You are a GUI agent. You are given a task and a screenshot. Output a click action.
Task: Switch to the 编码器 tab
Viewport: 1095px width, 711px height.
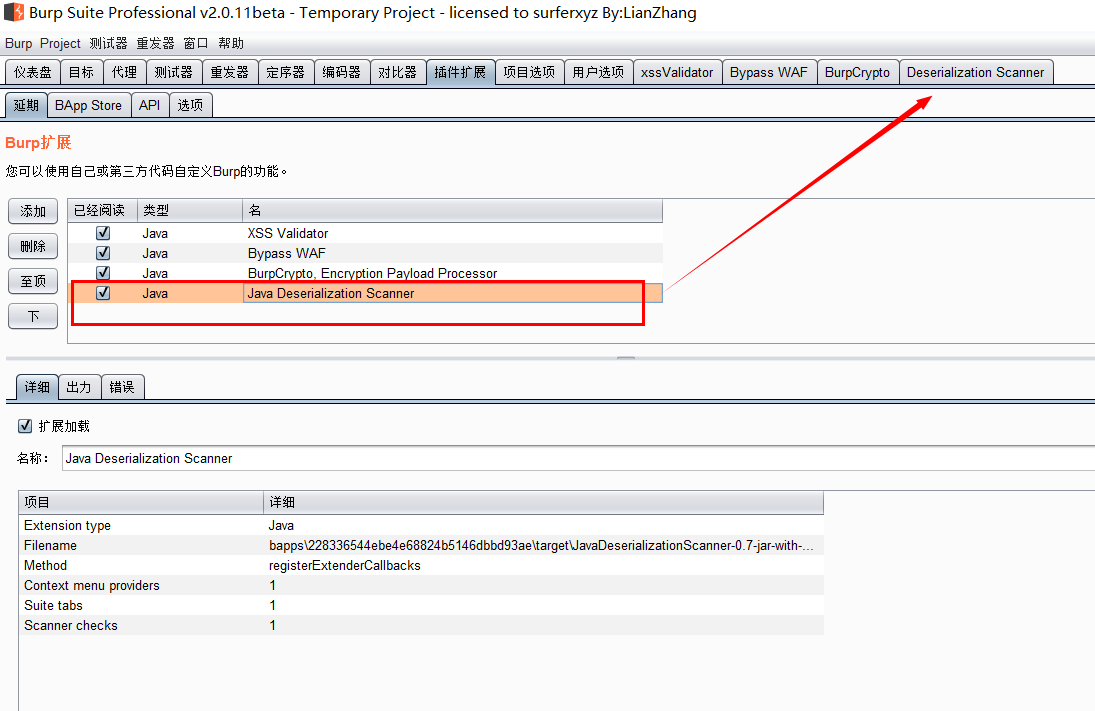coord(341,72)
